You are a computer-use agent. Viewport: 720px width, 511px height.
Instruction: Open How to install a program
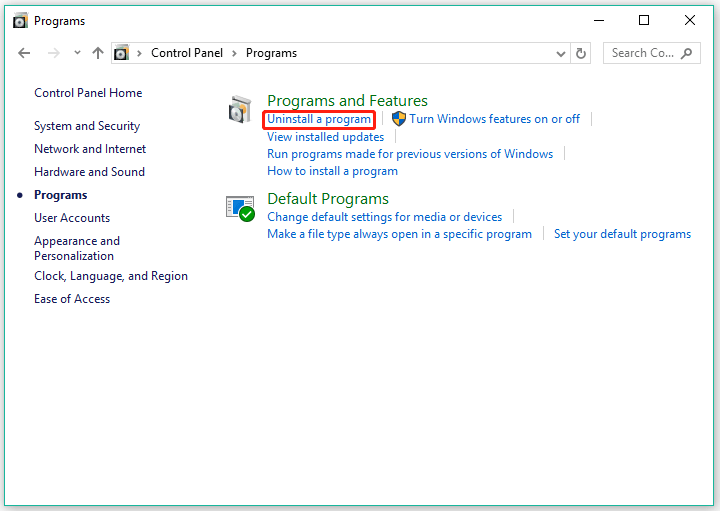[x=332, y=171]
